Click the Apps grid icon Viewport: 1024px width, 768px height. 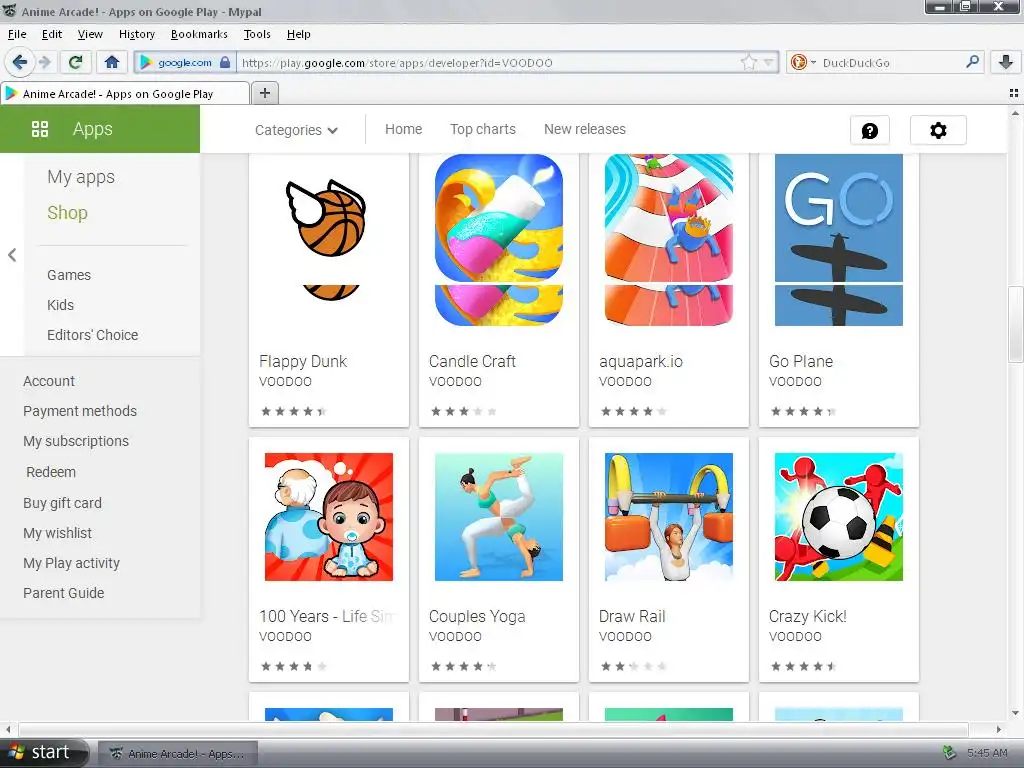click(40, 129)
